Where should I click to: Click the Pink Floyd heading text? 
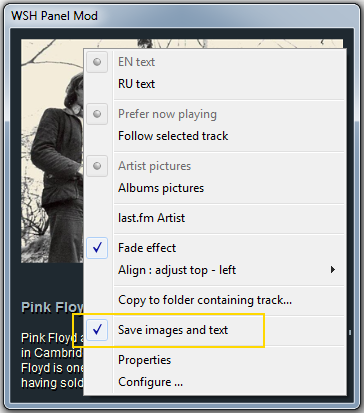click(52, 307)
